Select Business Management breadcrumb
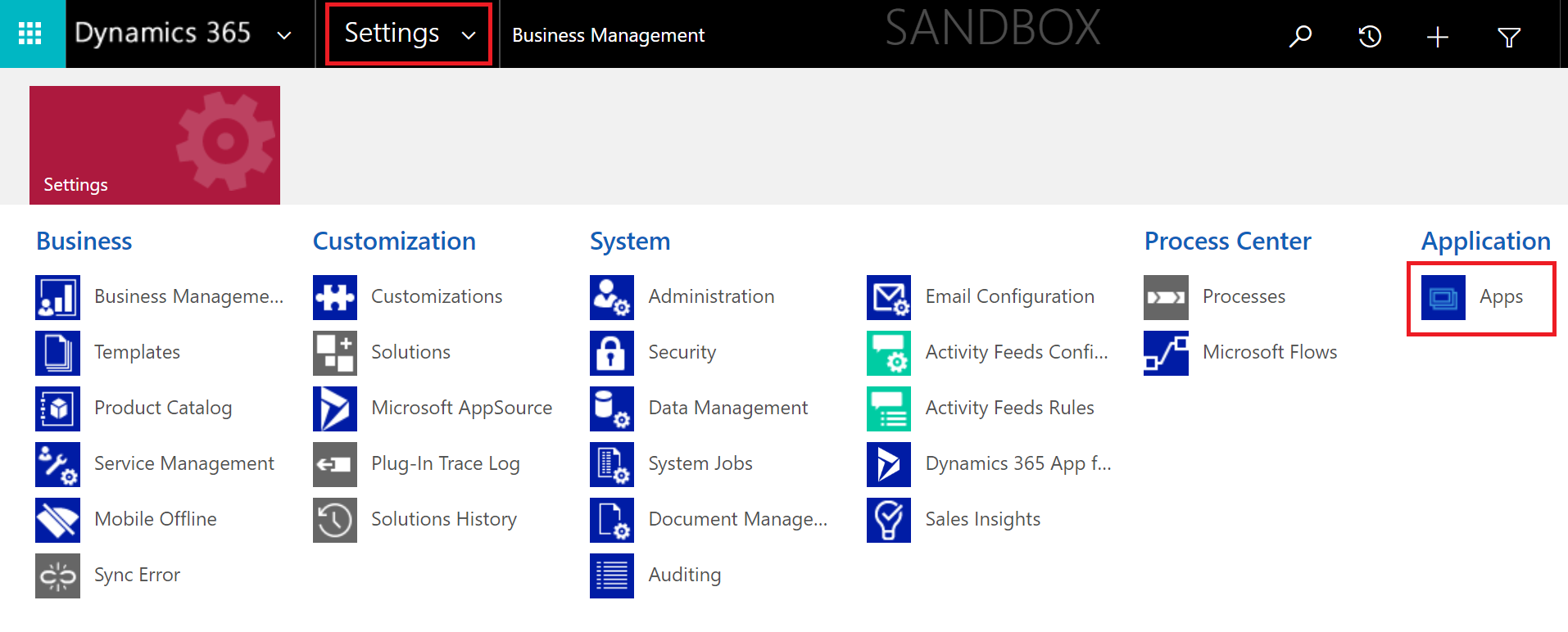The width and height of the screenshot is (1568, 632). [x=608, y=35]
